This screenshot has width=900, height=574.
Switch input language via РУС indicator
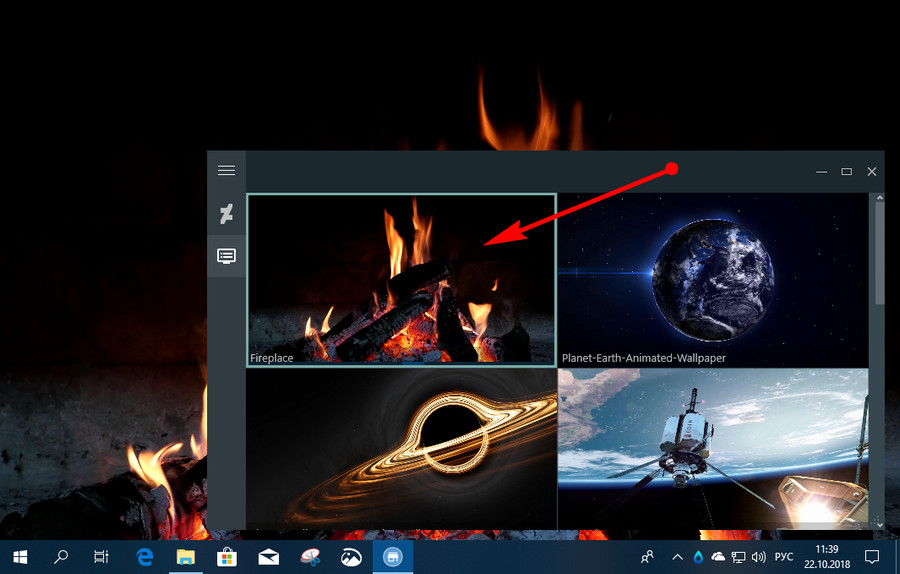(782, 557)
